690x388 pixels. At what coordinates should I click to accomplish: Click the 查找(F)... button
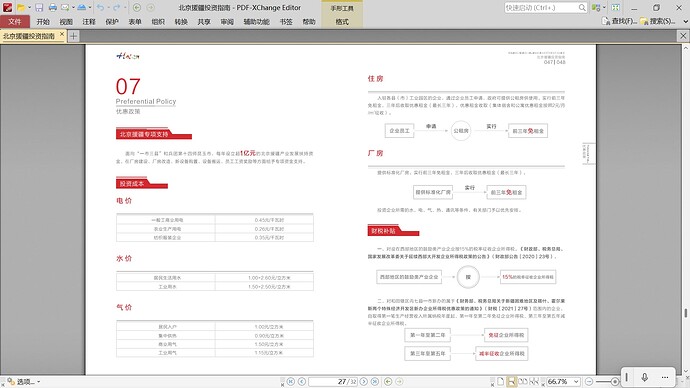click(620, 21)
